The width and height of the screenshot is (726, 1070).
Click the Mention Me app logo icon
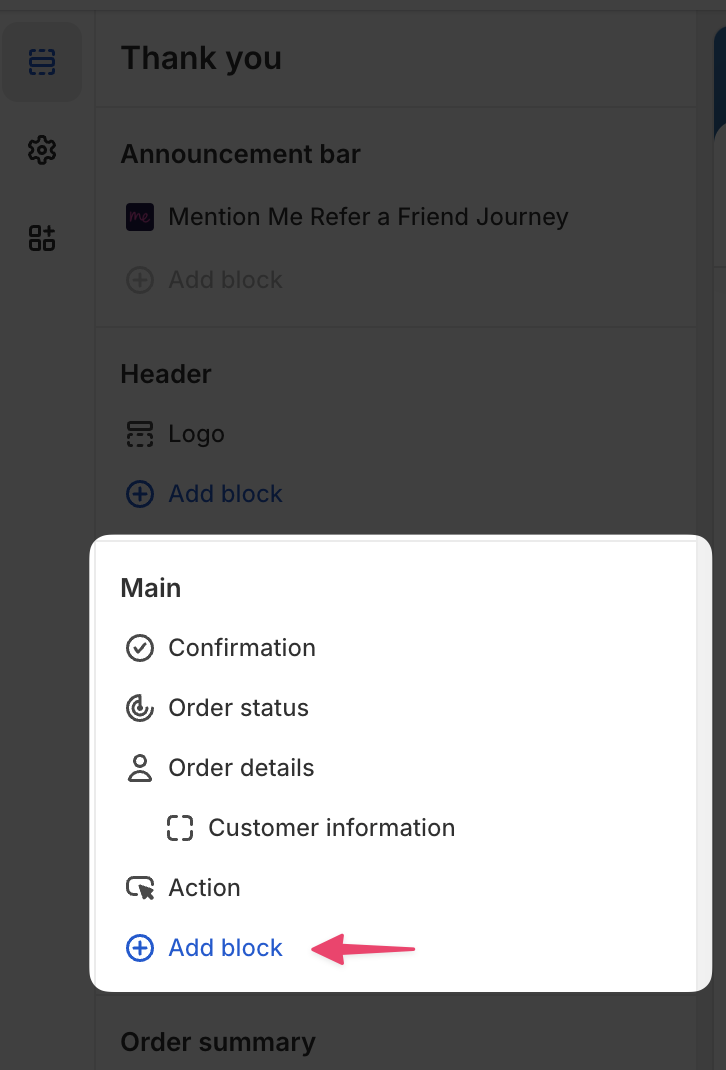[140, 217]
